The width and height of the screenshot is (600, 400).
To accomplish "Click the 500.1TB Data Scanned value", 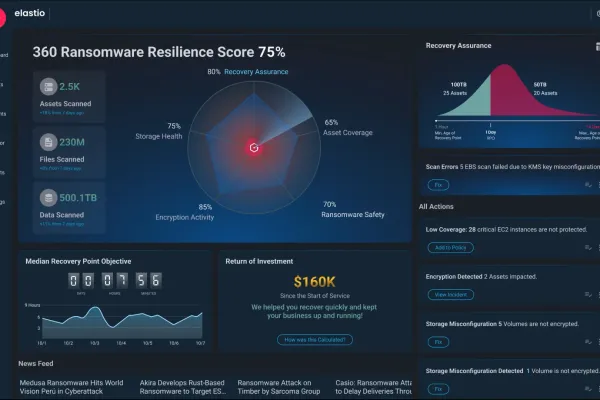I will pos(78,198).
